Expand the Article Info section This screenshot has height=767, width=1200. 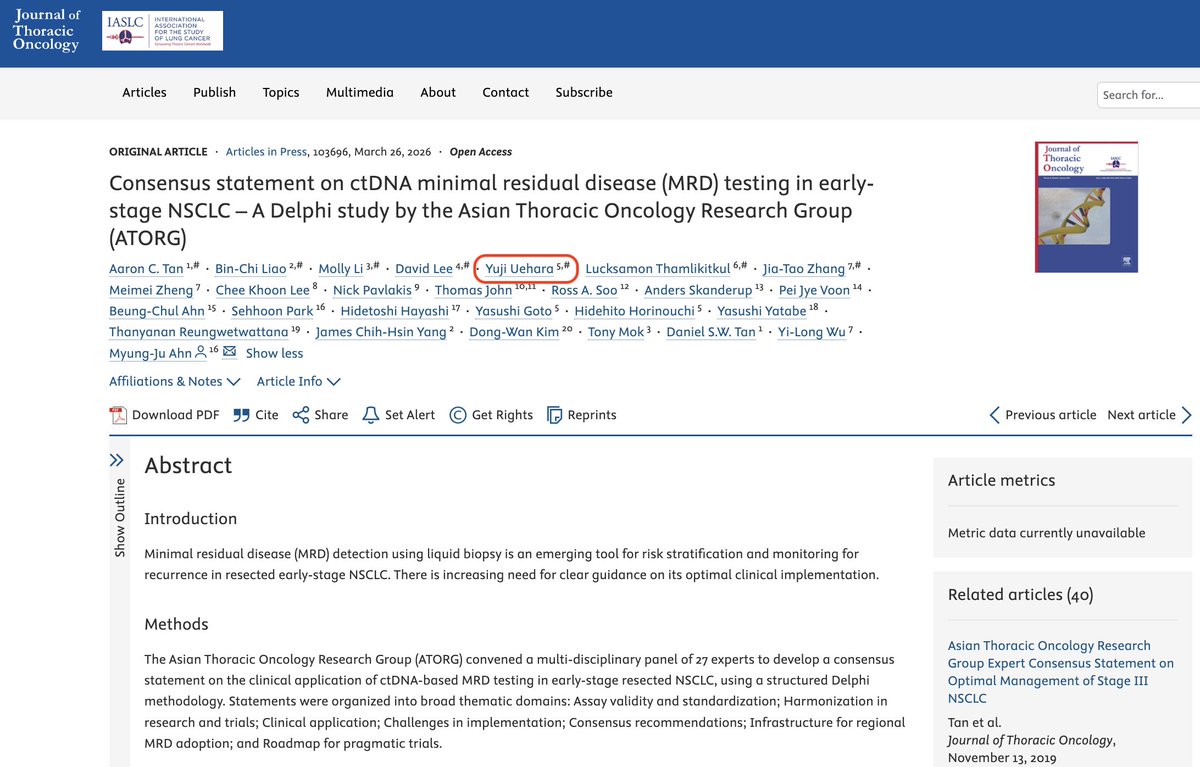point(298,381)
